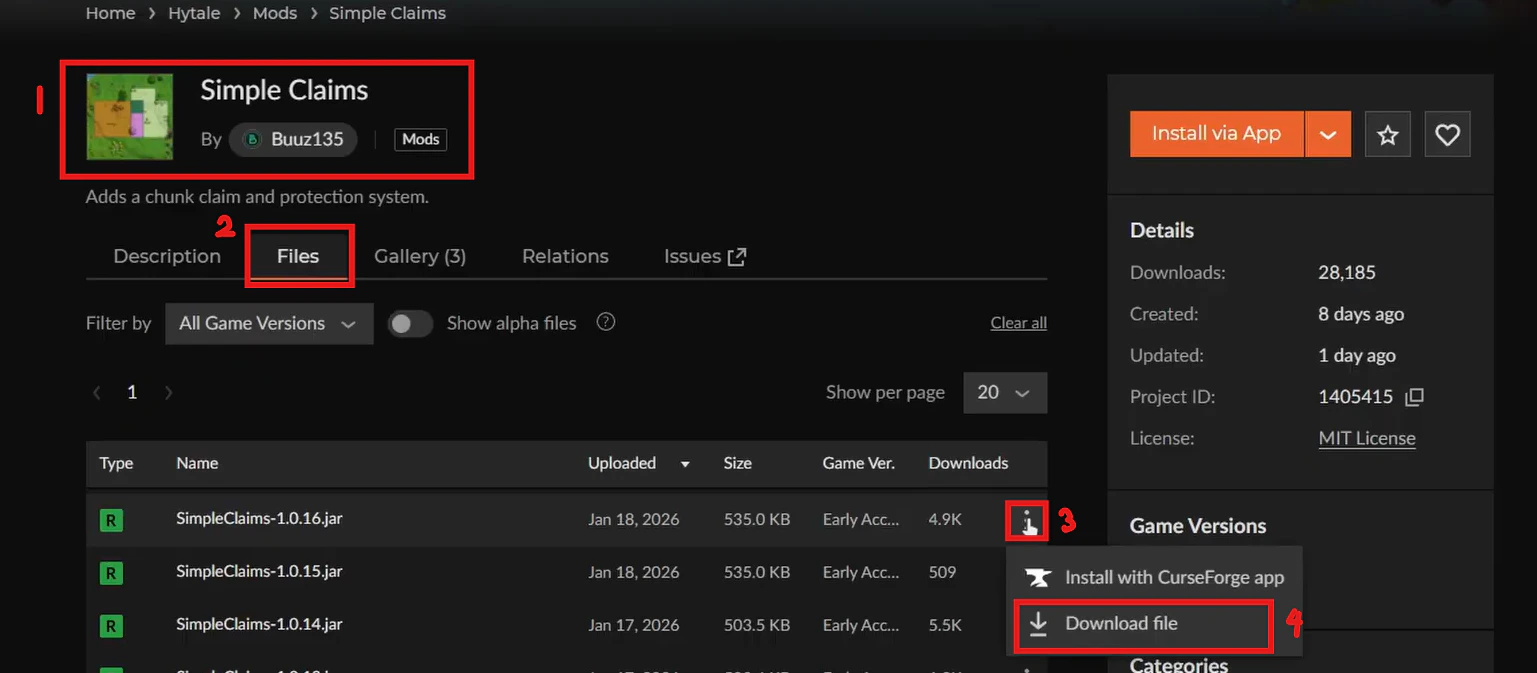Click the Install via App button
The height and width of the screenshot is (673, 1537).
click(x=1217, y=134)
